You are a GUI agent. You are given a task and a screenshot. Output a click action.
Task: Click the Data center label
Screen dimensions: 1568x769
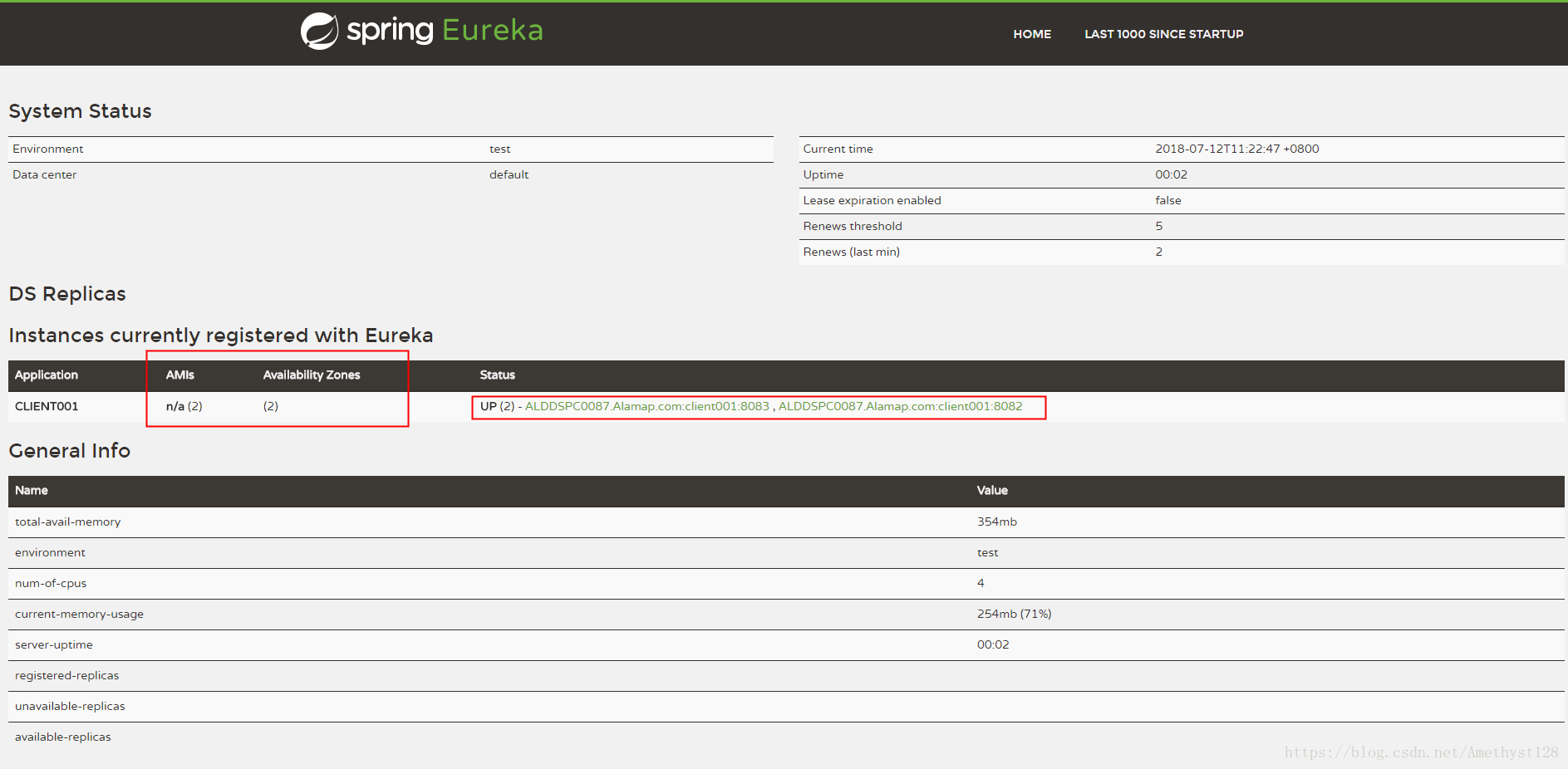coord(45,174)
